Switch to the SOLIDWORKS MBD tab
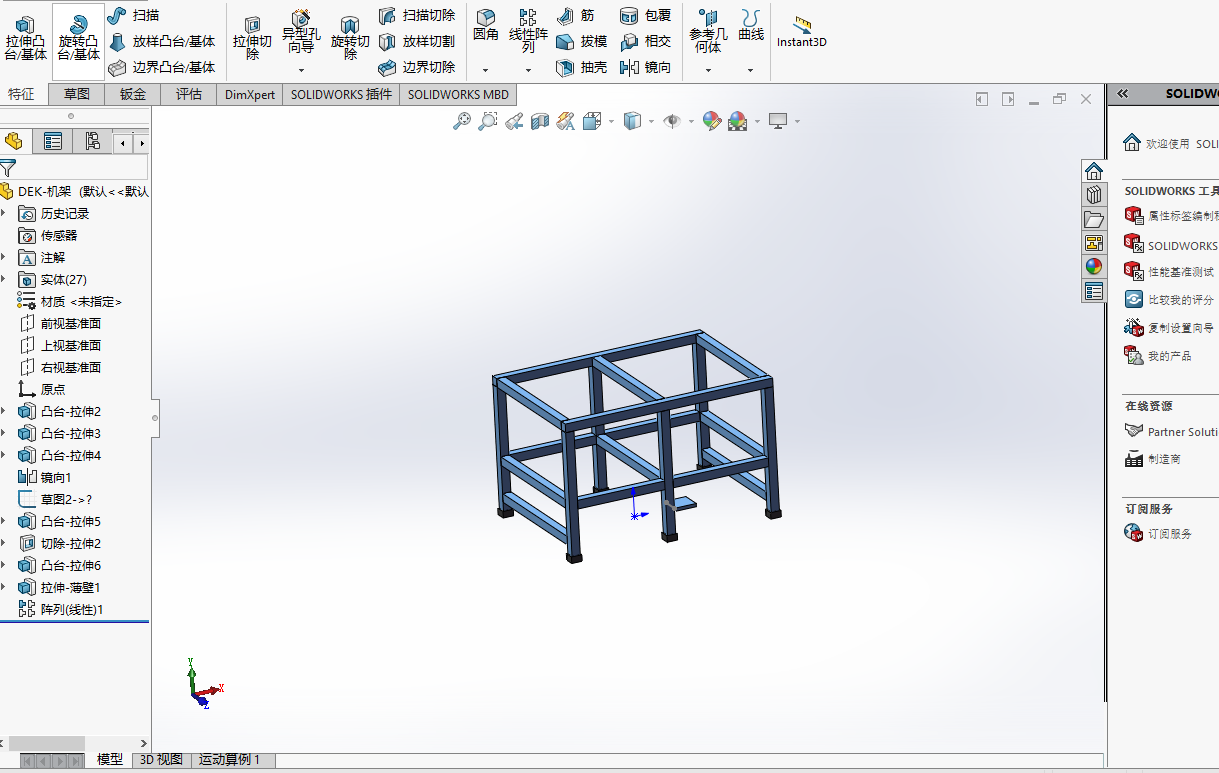1219x773 pixels. tap(458, 94)
